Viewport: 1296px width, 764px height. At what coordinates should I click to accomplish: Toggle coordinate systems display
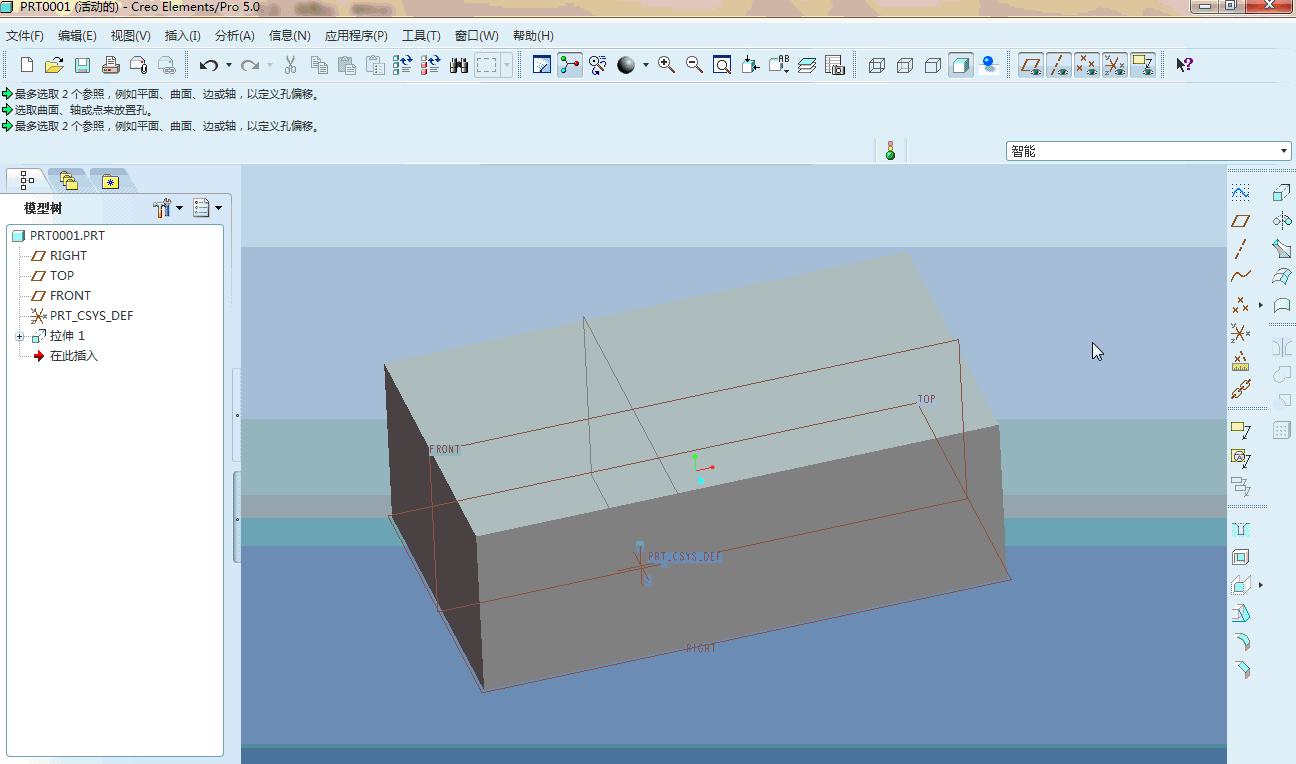(x=1114, y=65)
